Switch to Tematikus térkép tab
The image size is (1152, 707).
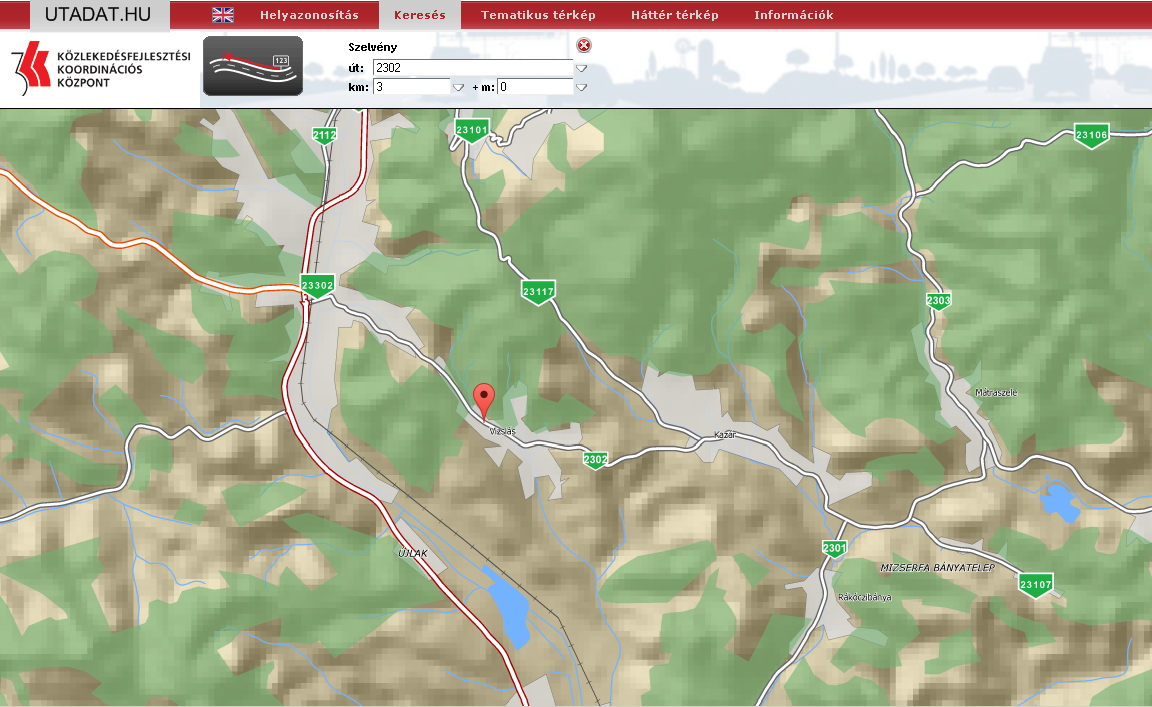pos(538,15)
